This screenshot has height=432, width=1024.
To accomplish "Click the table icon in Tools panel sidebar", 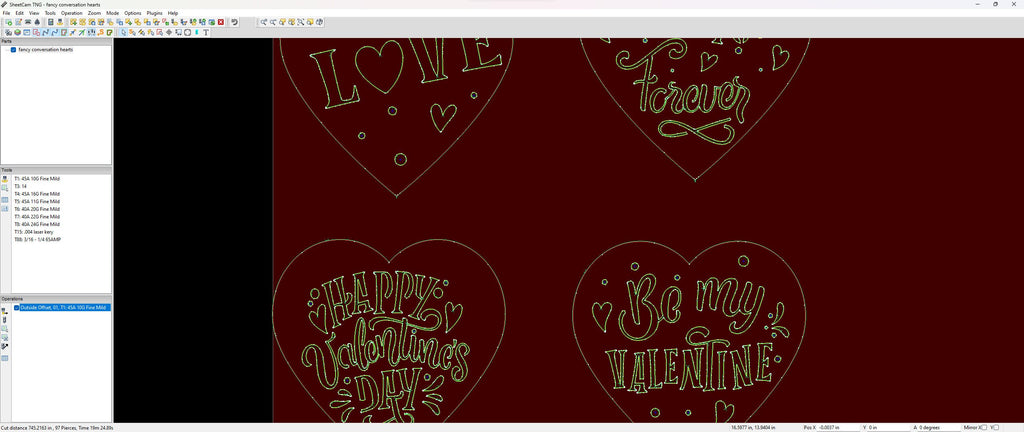I will click(5, 200).
